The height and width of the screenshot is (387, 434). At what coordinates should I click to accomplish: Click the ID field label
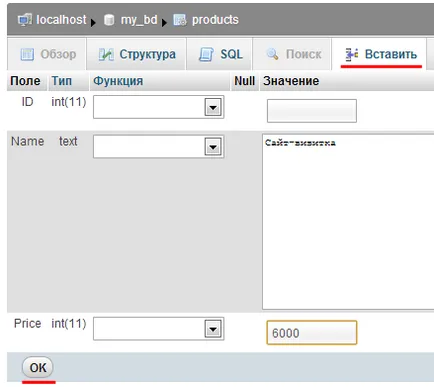coord(27,102)
